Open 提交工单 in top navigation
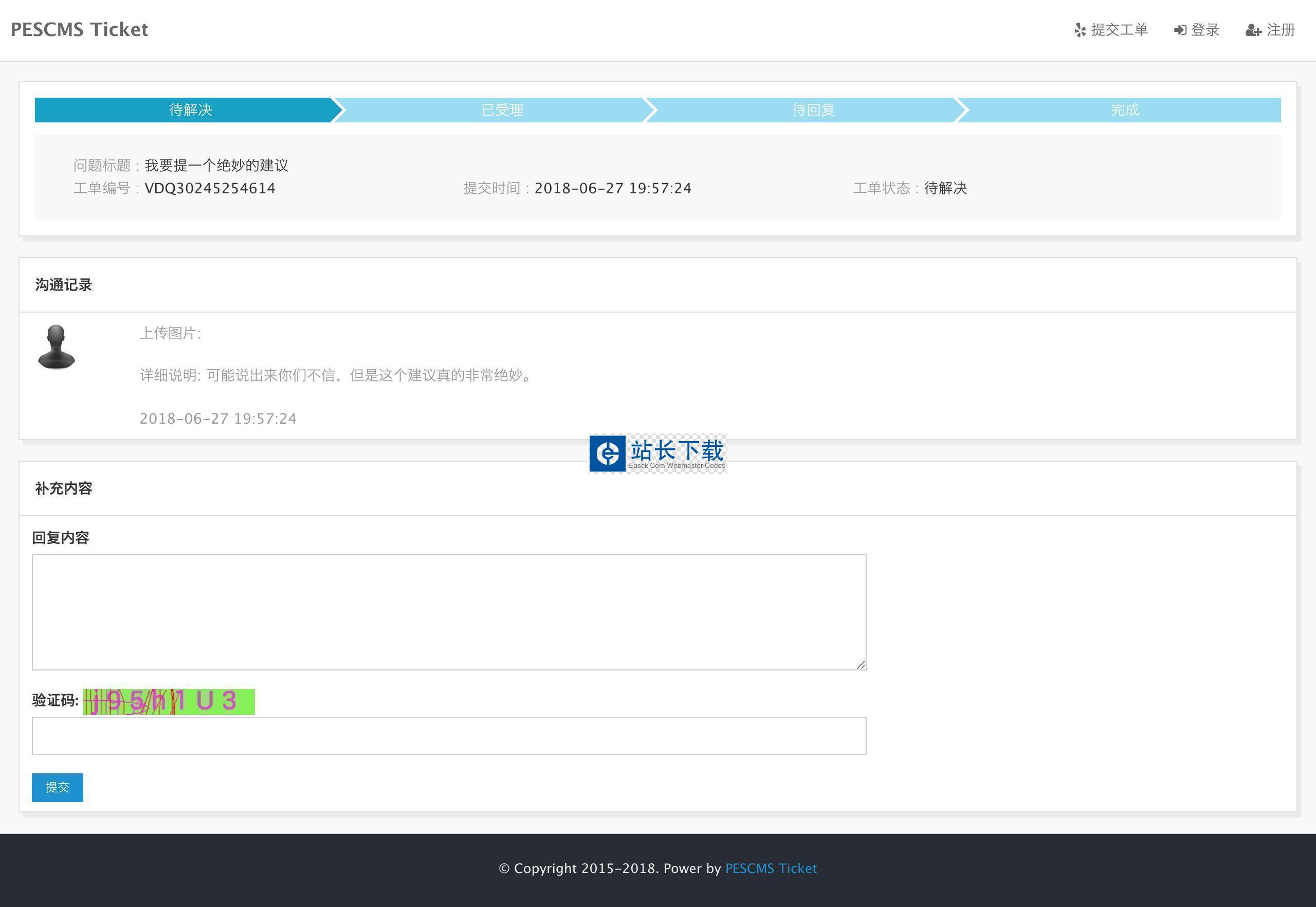 pos(1119,30)
